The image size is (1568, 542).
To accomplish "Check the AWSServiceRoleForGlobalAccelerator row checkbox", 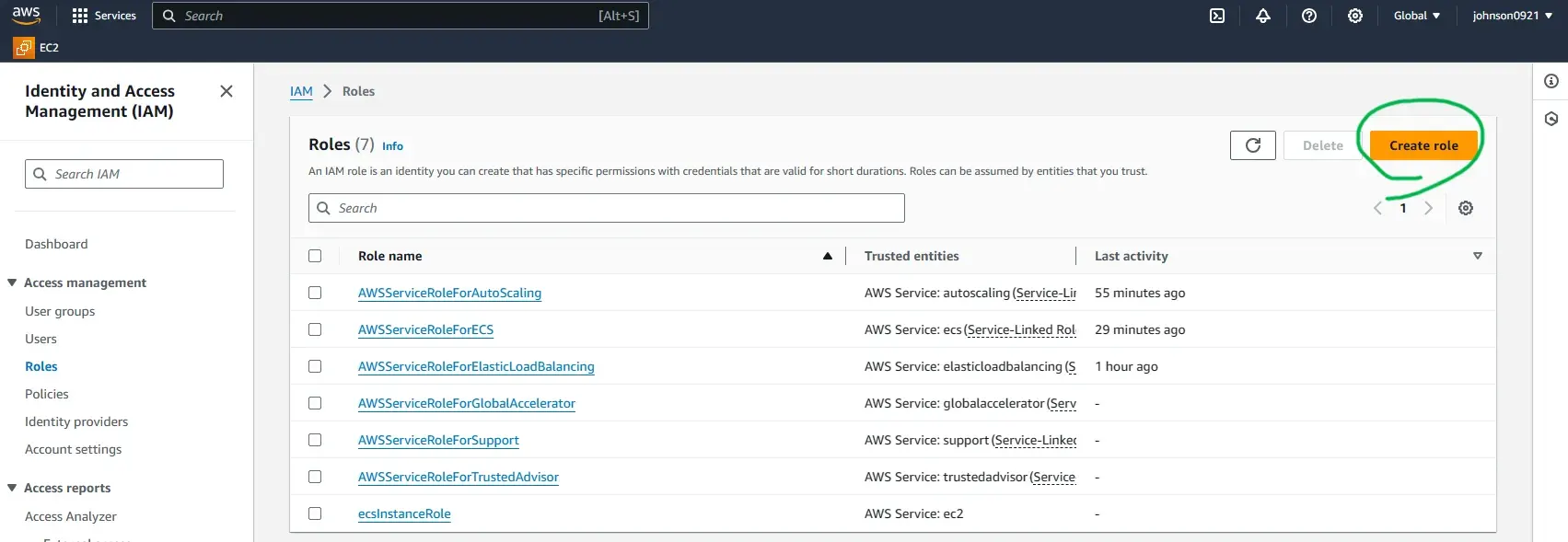I will [315, 403].
